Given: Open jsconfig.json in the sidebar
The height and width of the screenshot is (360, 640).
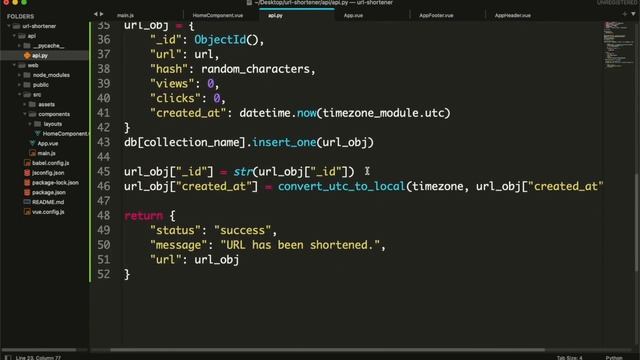Looking at the screenshot, I should tap(48, 173).
